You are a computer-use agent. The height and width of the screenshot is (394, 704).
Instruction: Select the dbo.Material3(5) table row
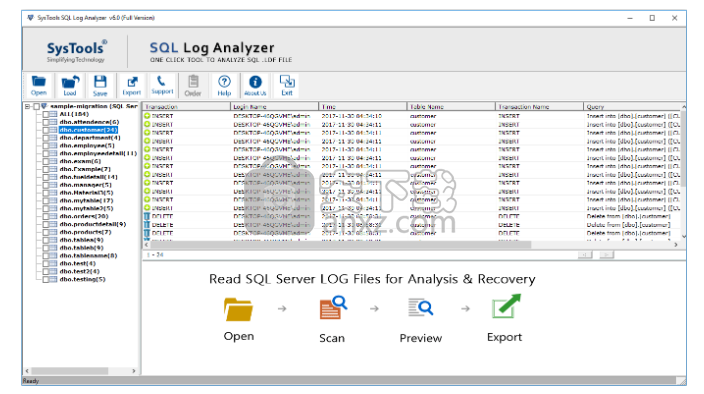86,193
